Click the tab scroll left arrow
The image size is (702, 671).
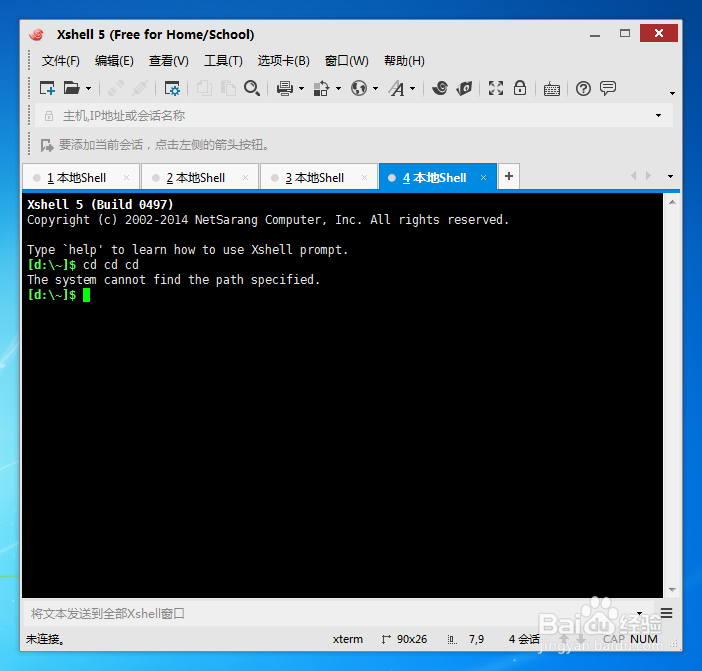click(x=634, y=176)
